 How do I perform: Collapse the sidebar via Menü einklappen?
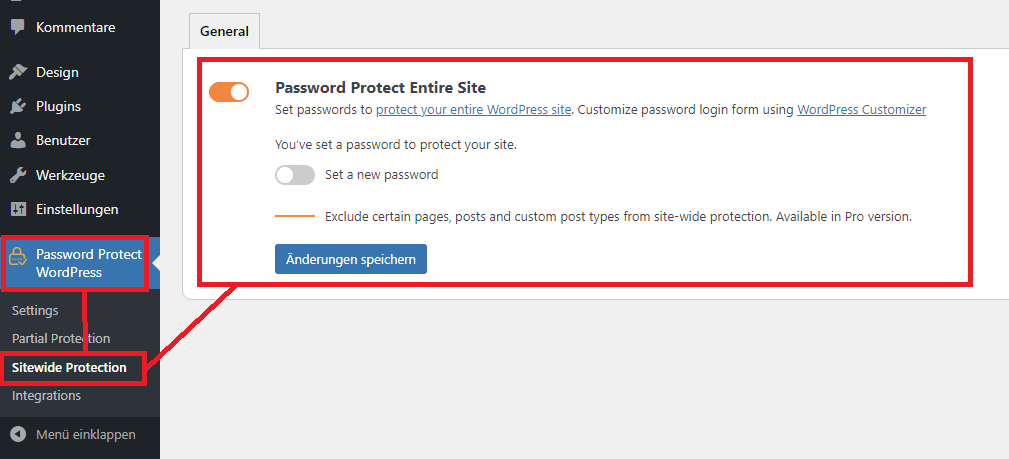click(x=85, y=434)
